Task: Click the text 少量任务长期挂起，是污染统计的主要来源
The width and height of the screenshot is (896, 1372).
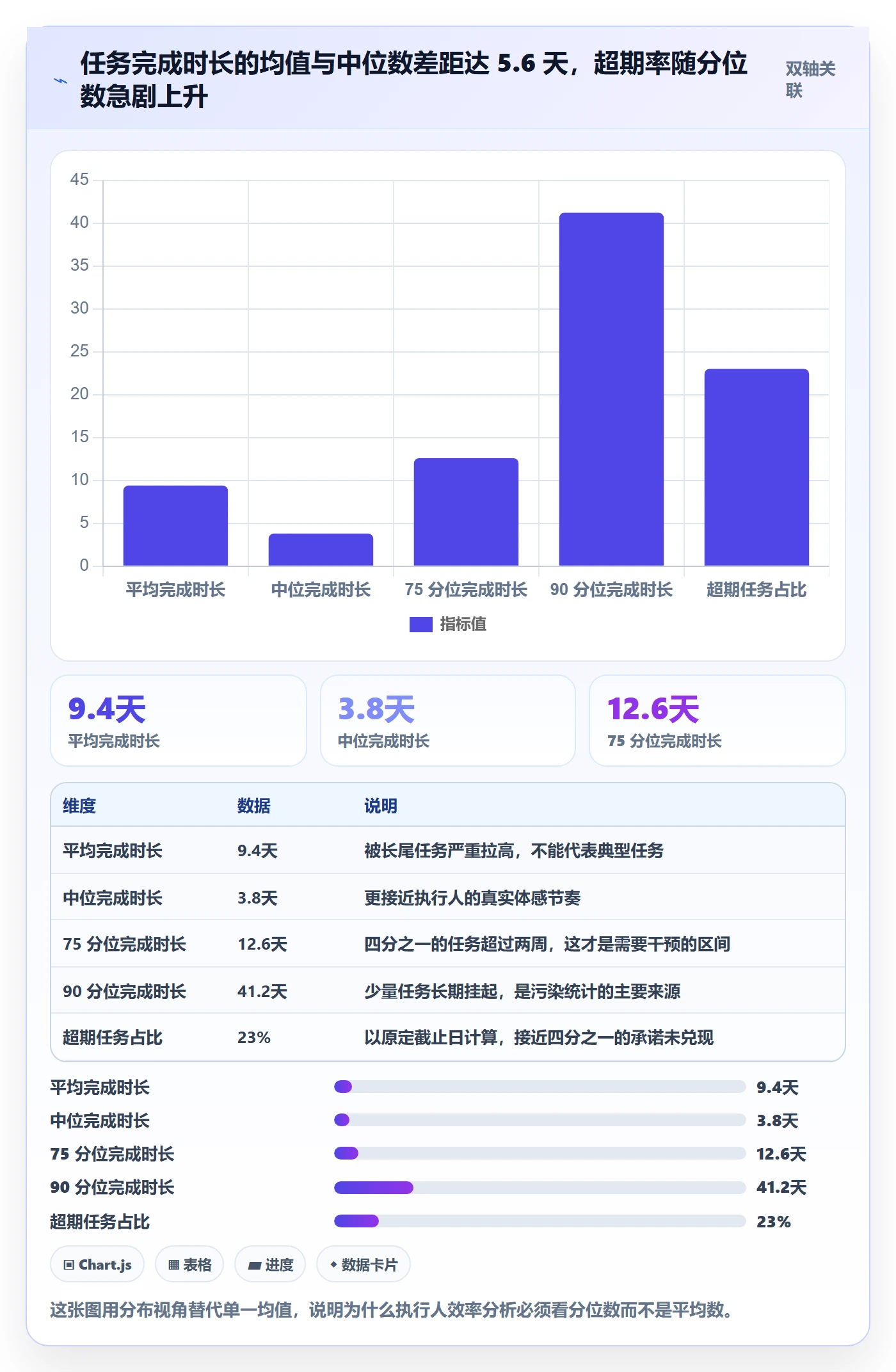Action: pos(522,991)
